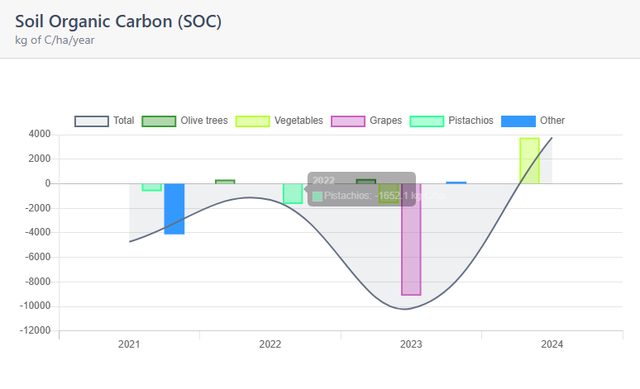Click the 2023 x-axis label

411,344
